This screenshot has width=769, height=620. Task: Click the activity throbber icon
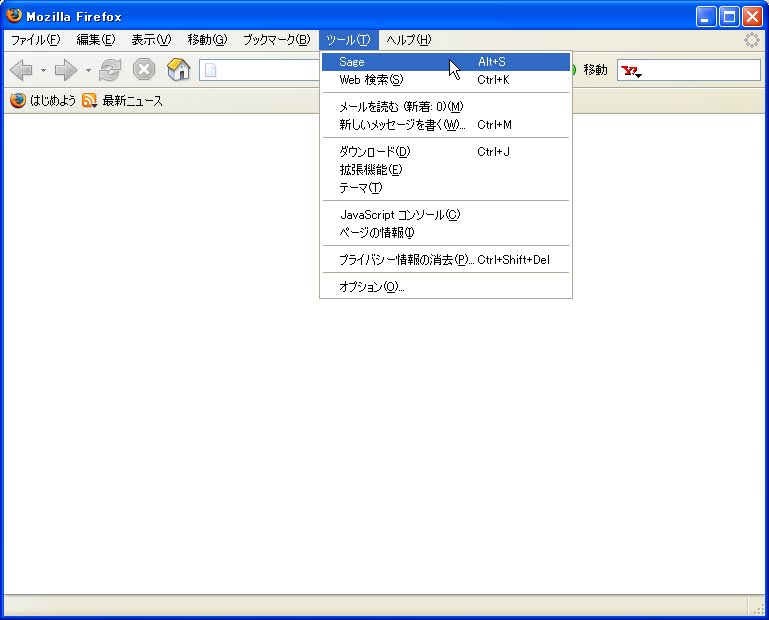pos(751,40)
